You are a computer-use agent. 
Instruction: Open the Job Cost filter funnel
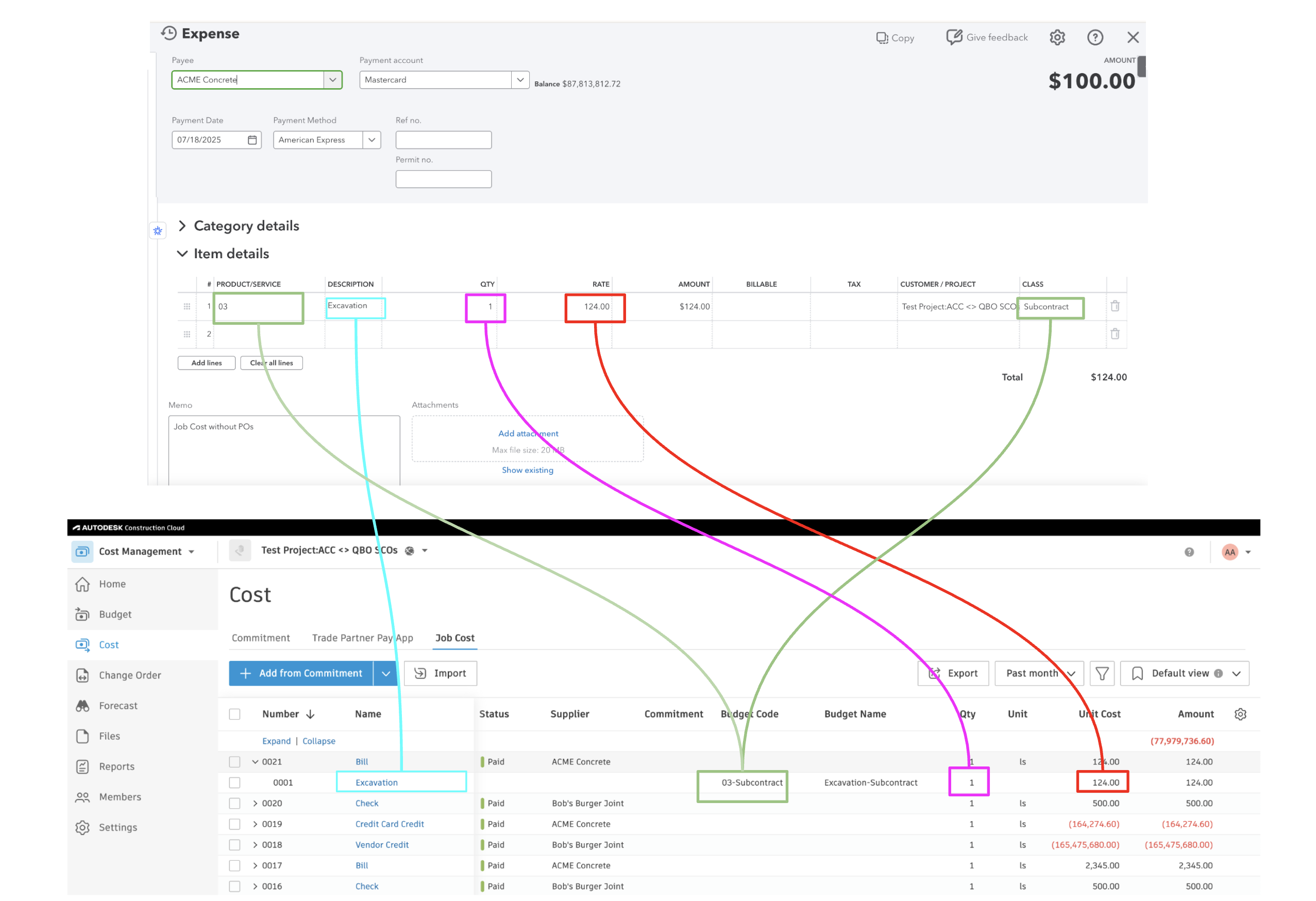tap(1101, 673)
